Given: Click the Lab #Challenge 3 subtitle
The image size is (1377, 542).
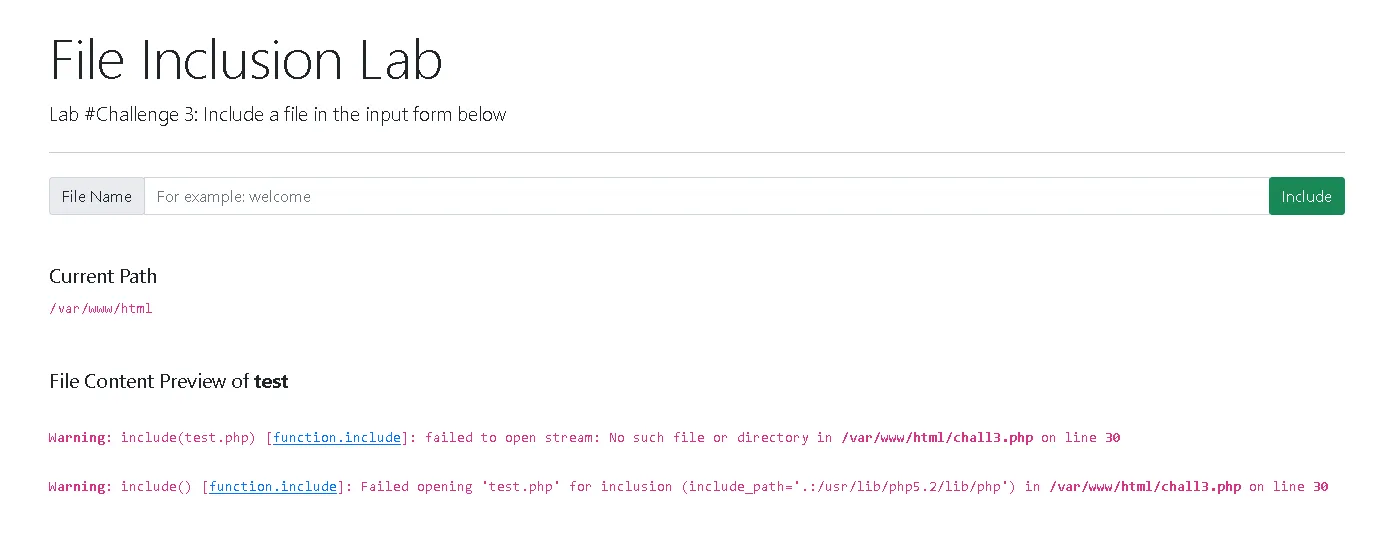Looking at the screenshot, I should (278, 115).
